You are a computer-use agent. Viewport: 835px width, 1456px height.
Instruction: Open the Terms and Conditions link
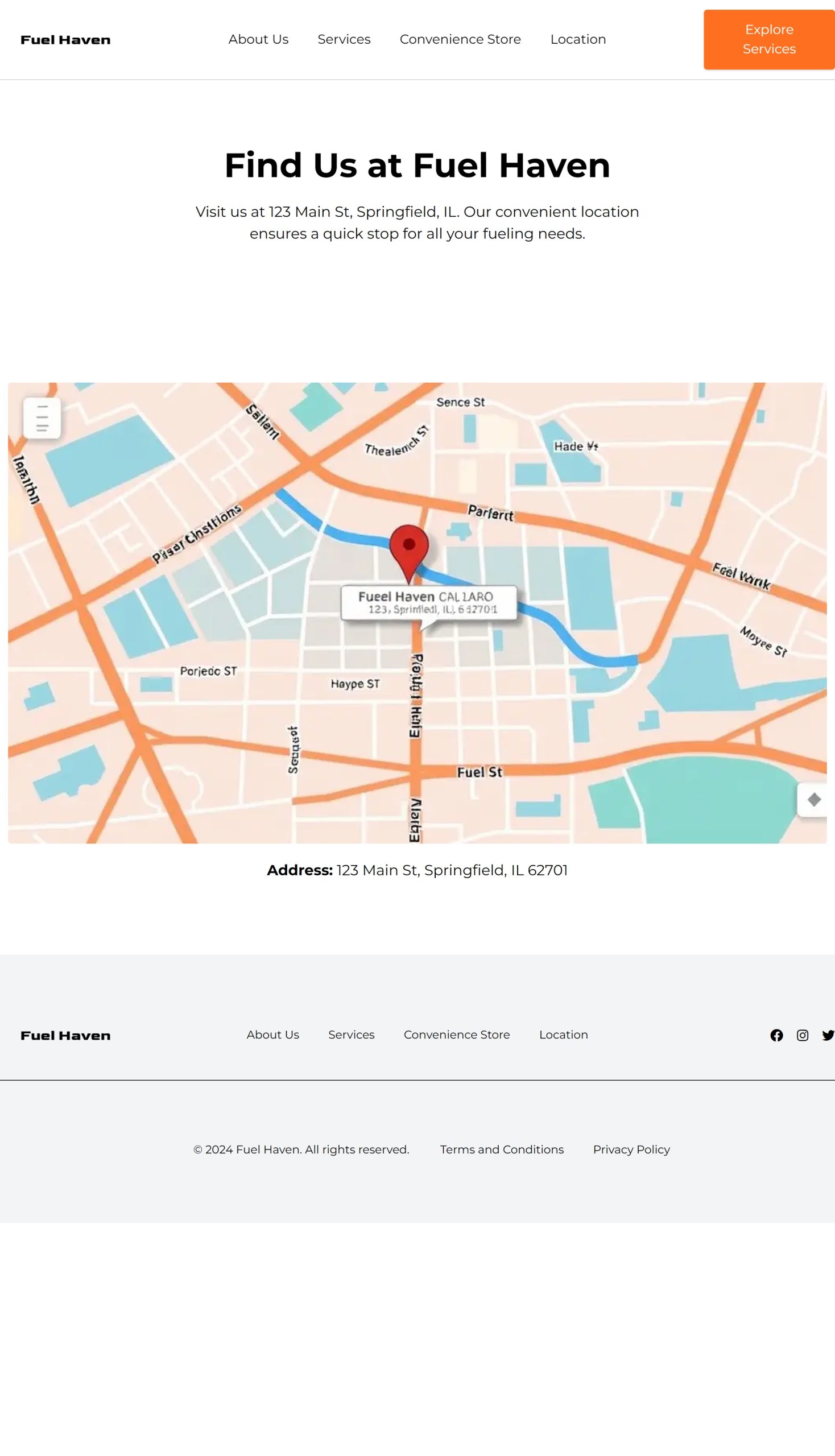tap(502, 1150)
